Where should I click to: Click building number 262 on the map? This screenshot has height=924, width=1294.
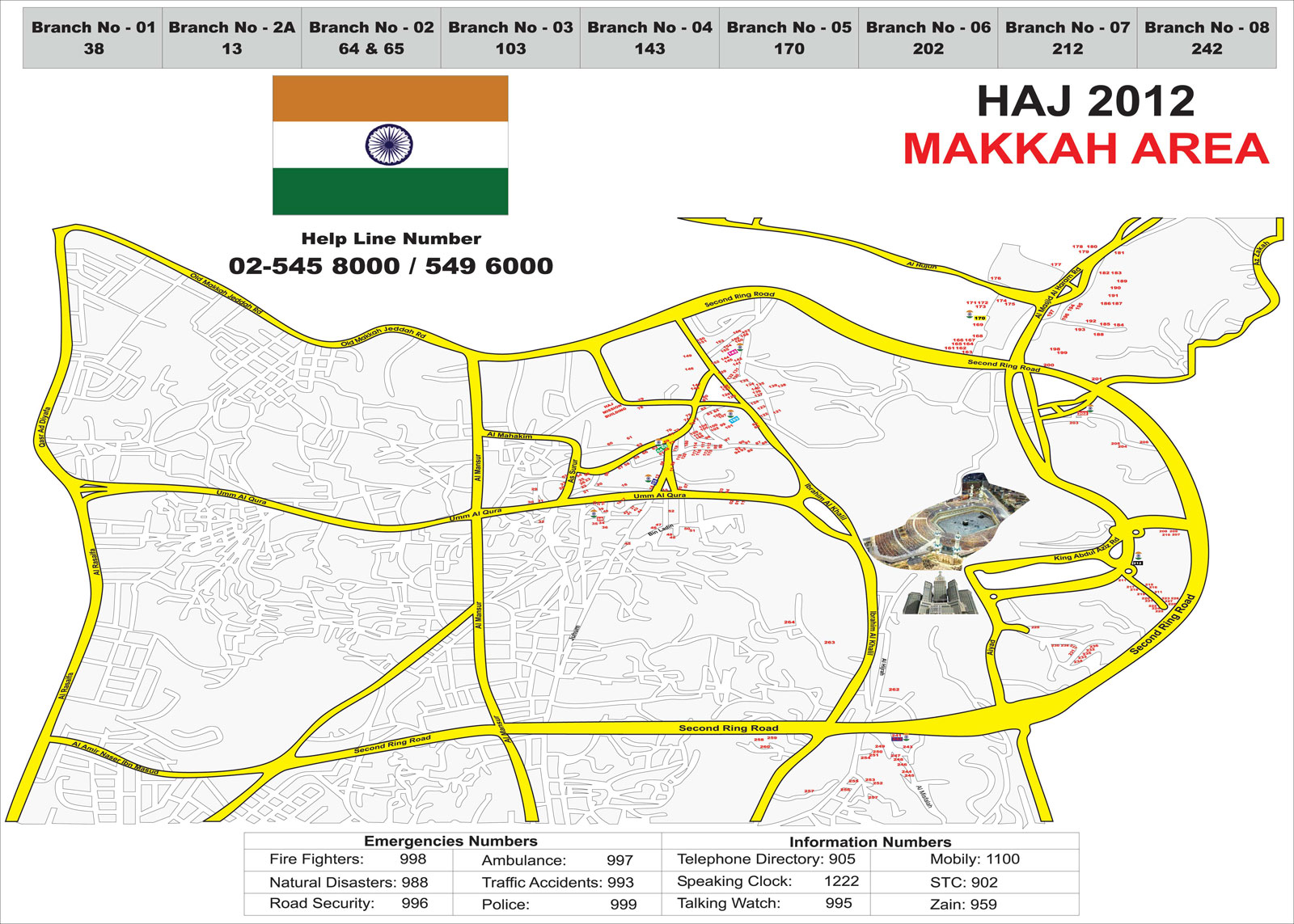[894, 690]
